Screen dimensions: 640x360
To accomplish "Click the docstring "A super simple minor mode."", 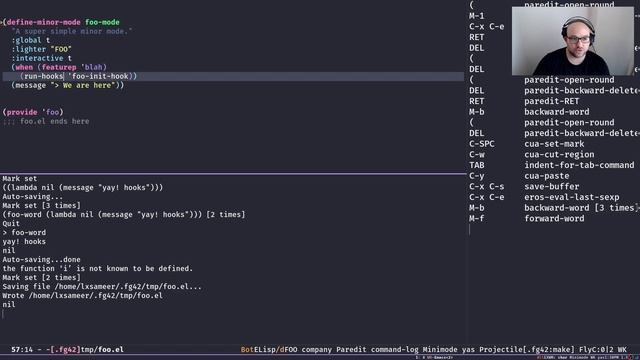I will [71, 31].
